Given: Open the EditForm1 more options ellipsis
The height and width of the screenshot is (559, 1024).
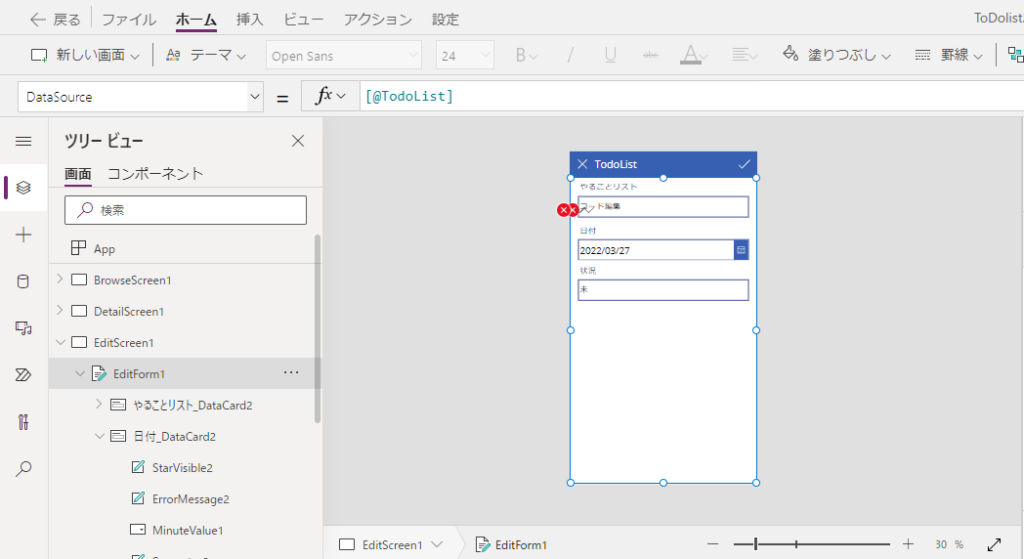Looking at the screenshot, I should point(291,373).
